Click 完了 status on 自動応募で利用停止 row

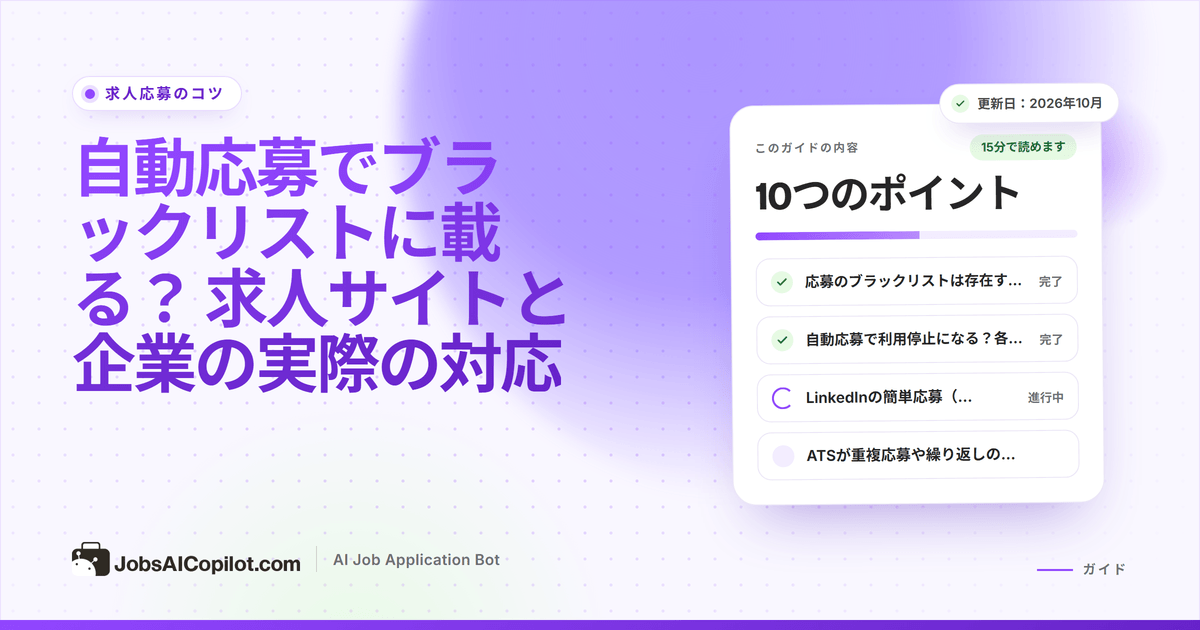(1051, 340)
